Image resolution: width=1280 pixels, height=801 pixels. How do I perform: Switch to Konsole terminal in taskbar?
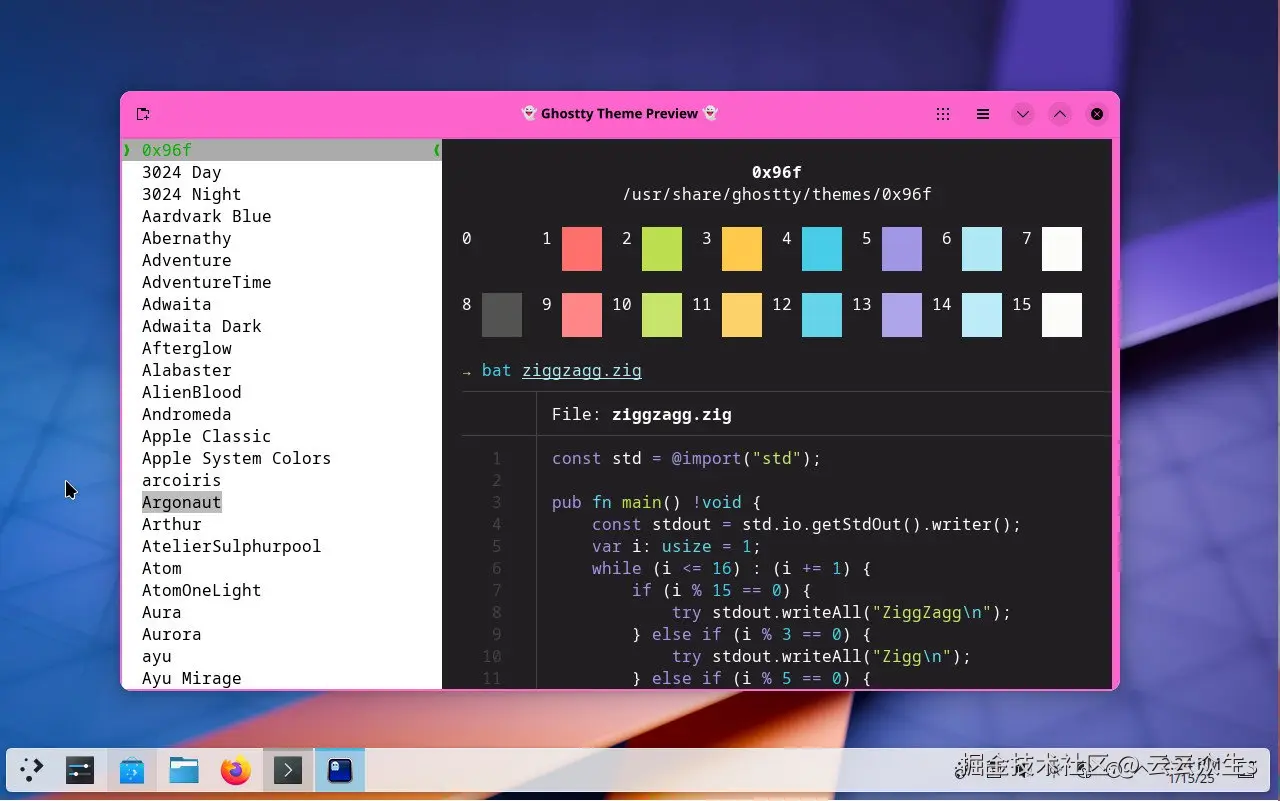288,770
